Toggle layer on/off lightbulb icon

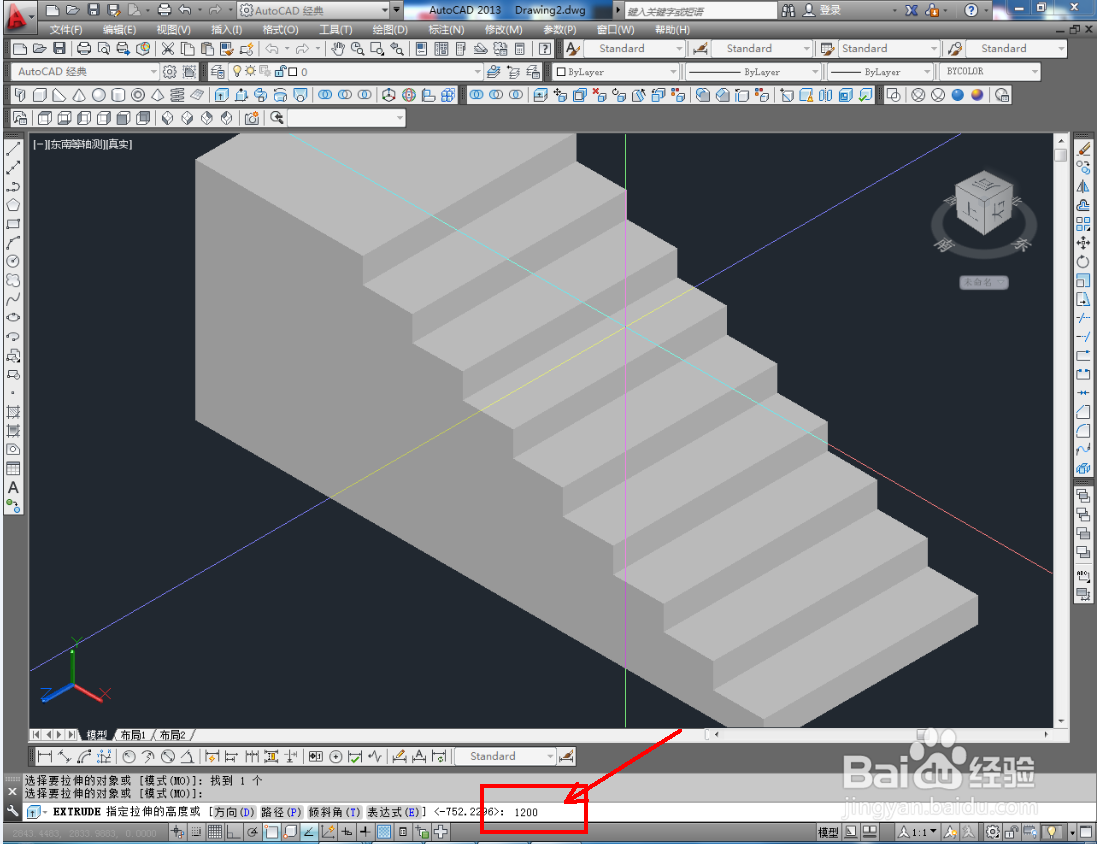[x=237, y=71]
